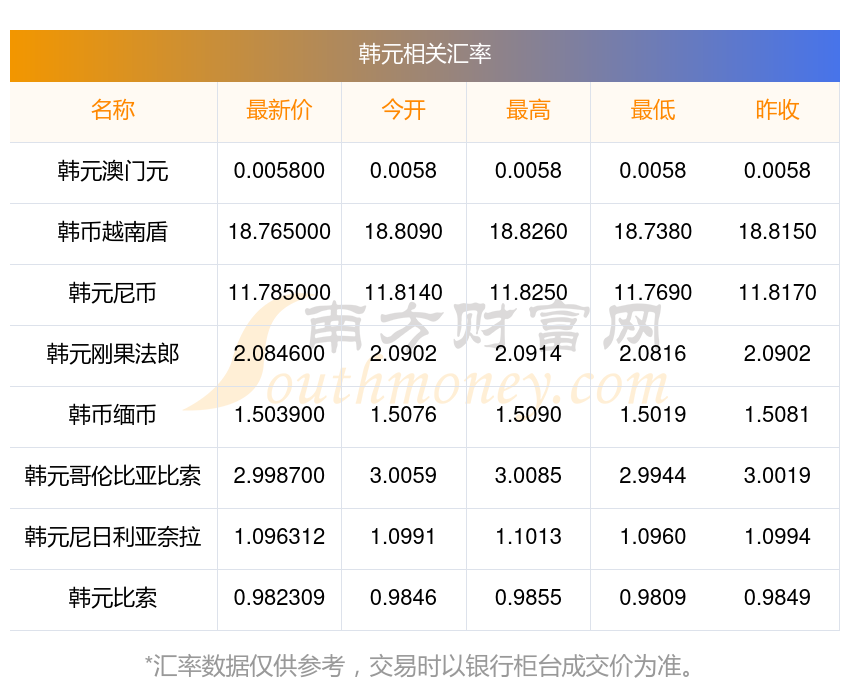The height and width of the screenshot is (698, 850).
Task: Open the 韩币越南盾 currency pair
Action: [x=113, y=232]
